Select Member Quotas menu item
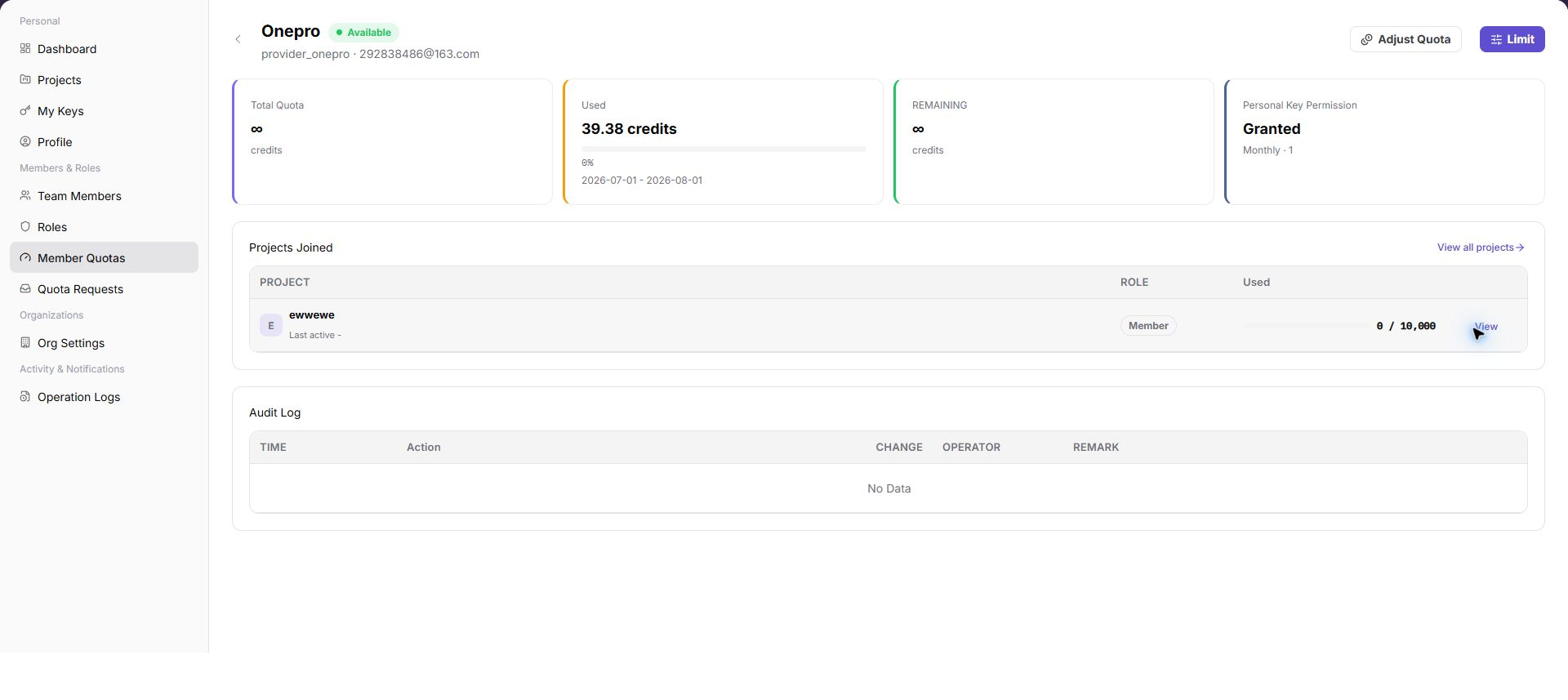The width and height of the screenshot is (1568, 700). coord(104,258)
